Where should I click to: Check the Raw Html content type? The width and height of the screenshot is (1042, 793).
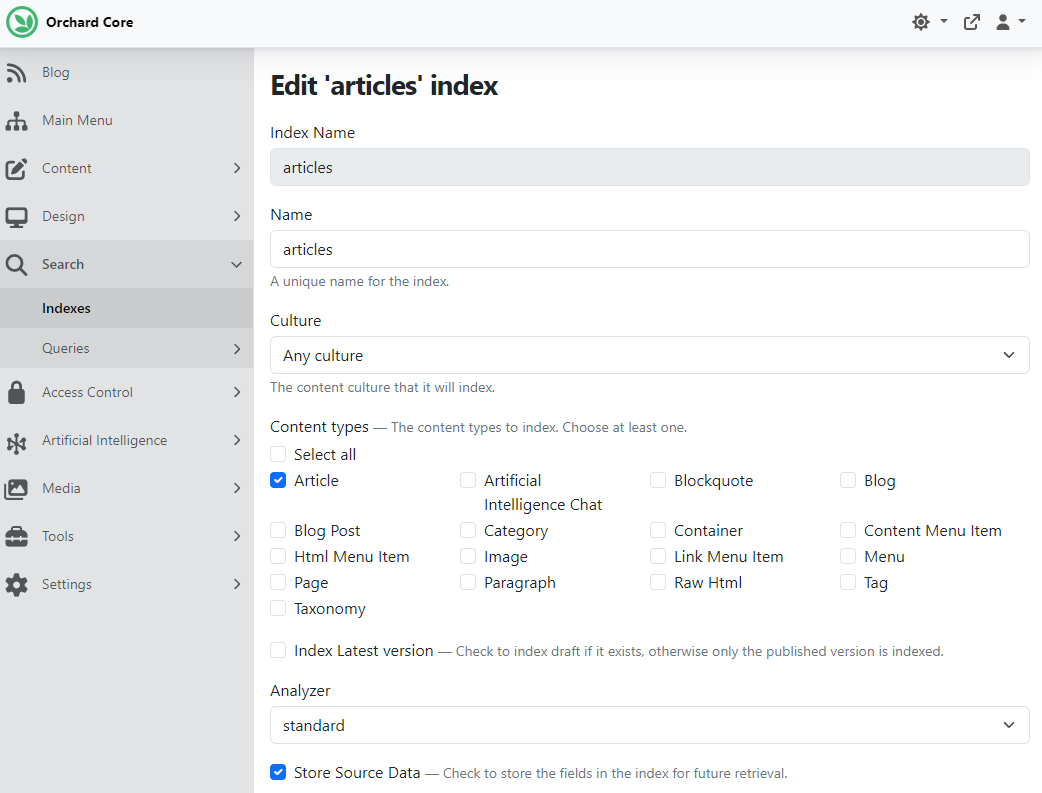[658, 582]
